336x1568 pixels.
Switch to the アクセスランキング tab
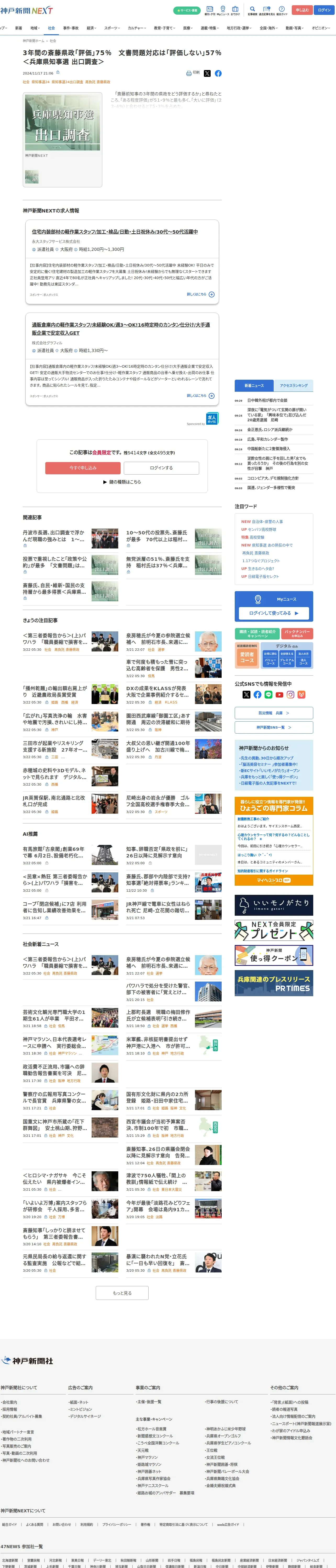tap(293, 385)
